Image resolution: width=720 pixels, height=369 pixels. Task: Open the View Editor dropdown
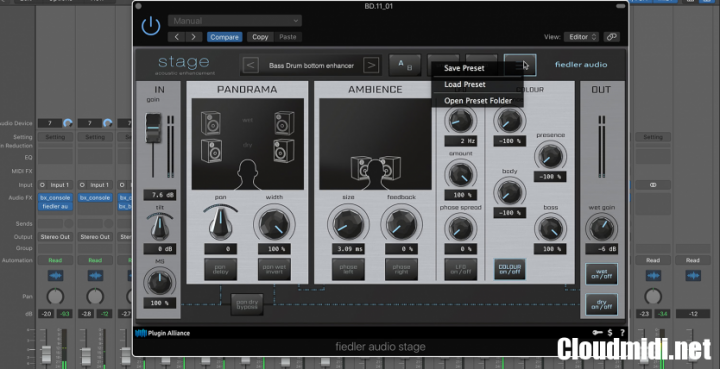pos(581,37)
